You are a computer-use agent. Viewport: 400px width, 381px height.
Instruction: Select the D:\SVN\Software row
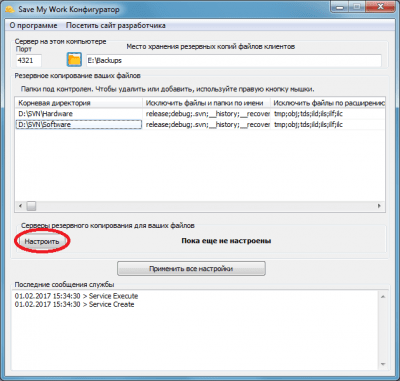pos(200,125)
